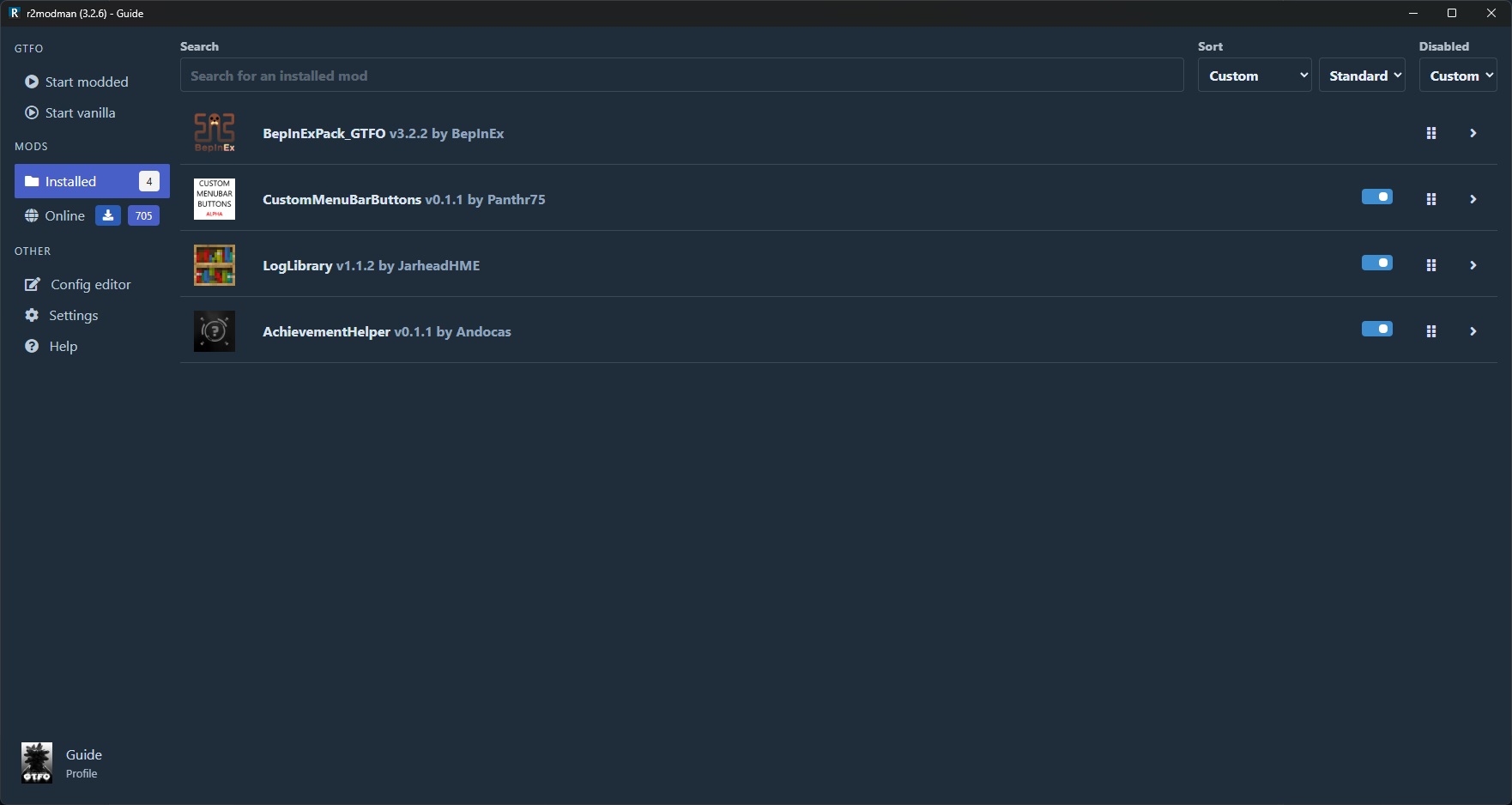Click the drag grip icon for AchievementHelper
Screen dimensions: 1512x805
point(1431,331)
